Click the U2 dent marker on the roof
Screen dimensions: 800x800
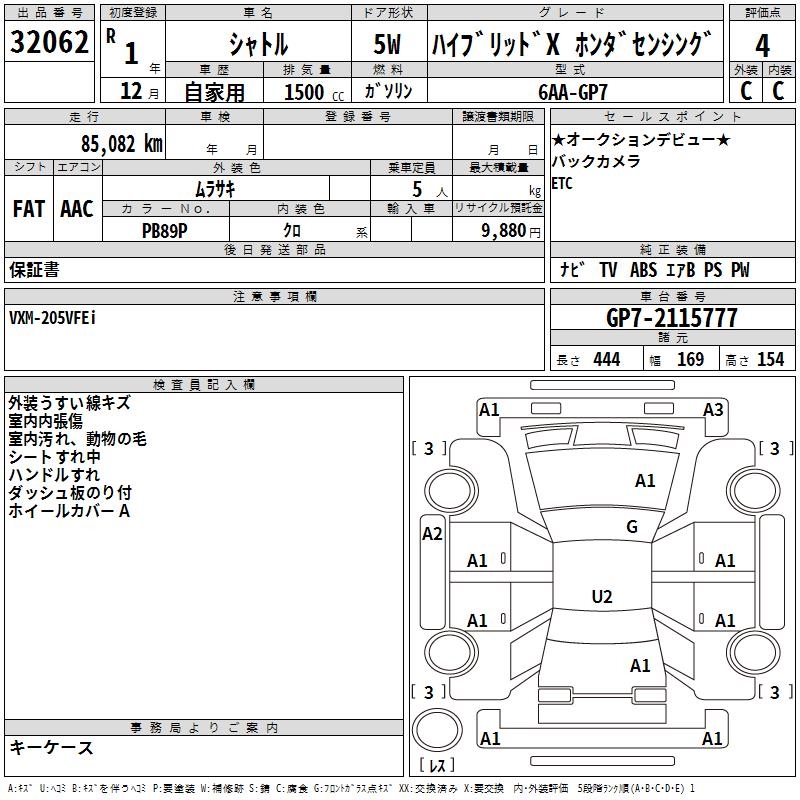(x=601, y=597)
